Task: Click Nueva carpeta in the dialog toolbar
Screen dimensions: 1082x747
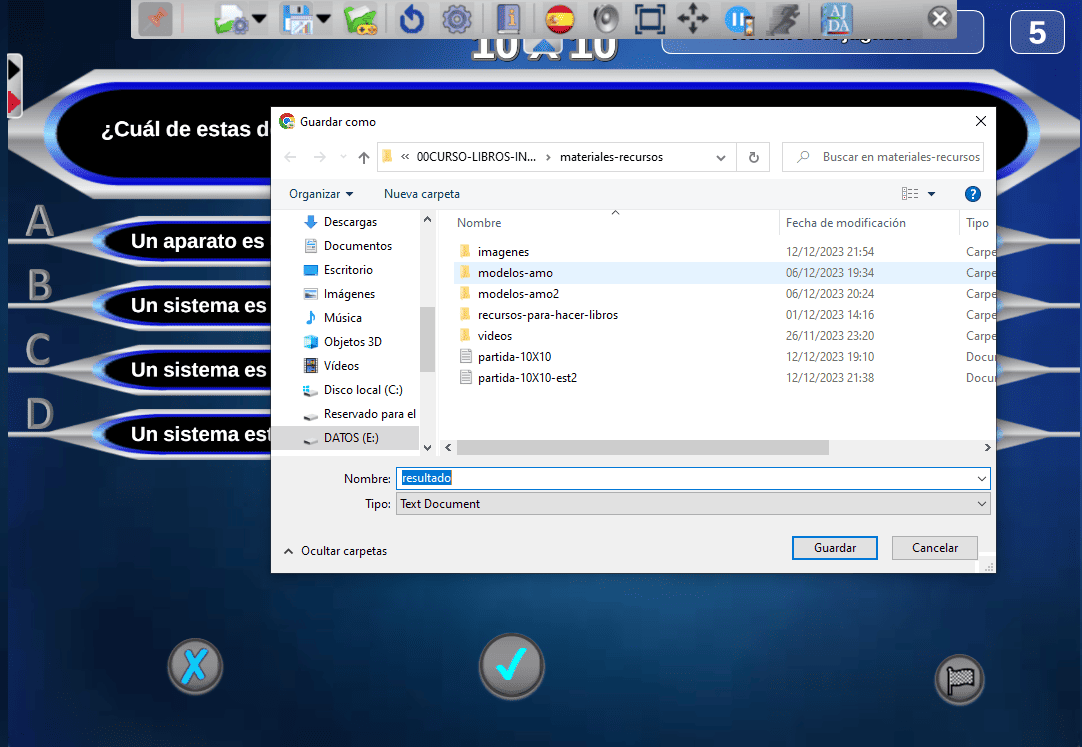Action: [421, 194]
